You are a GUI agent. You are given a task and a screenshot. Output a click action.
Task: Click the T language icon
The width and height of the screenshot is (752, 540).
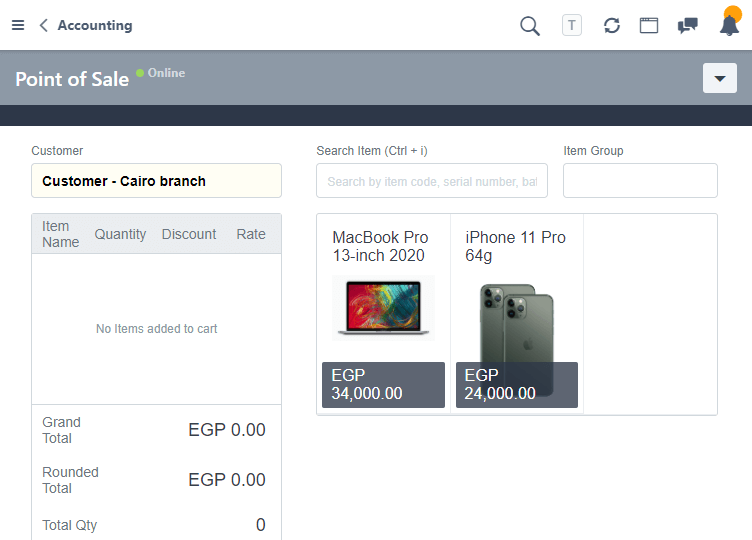point(572,25)
